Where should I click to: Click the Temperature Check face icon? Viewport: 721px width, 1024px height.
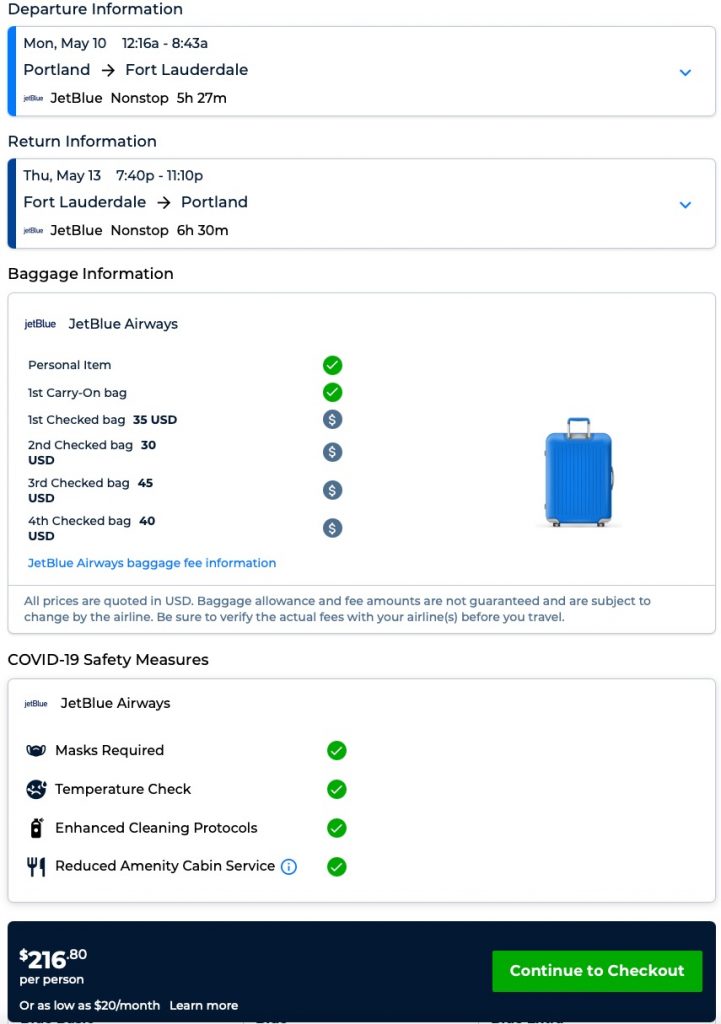36,789
